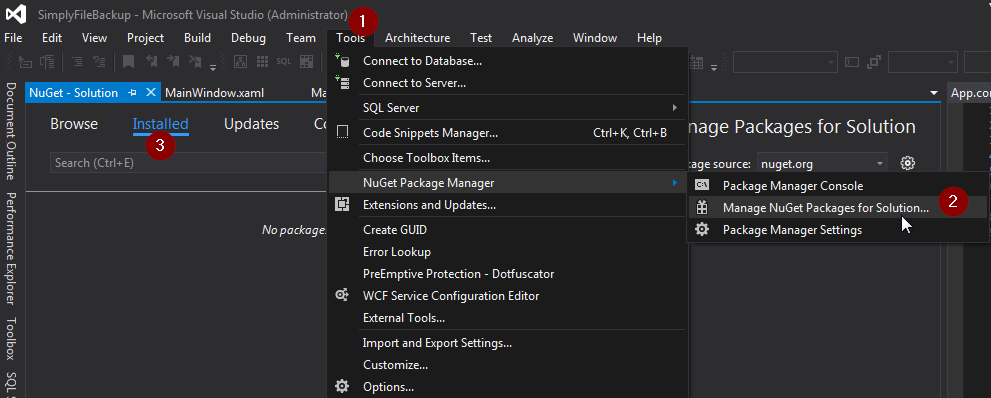Viewport: 991px width, 398px height.
Task: Click the database icon beside Connect to Database
Action: point(342,61)
